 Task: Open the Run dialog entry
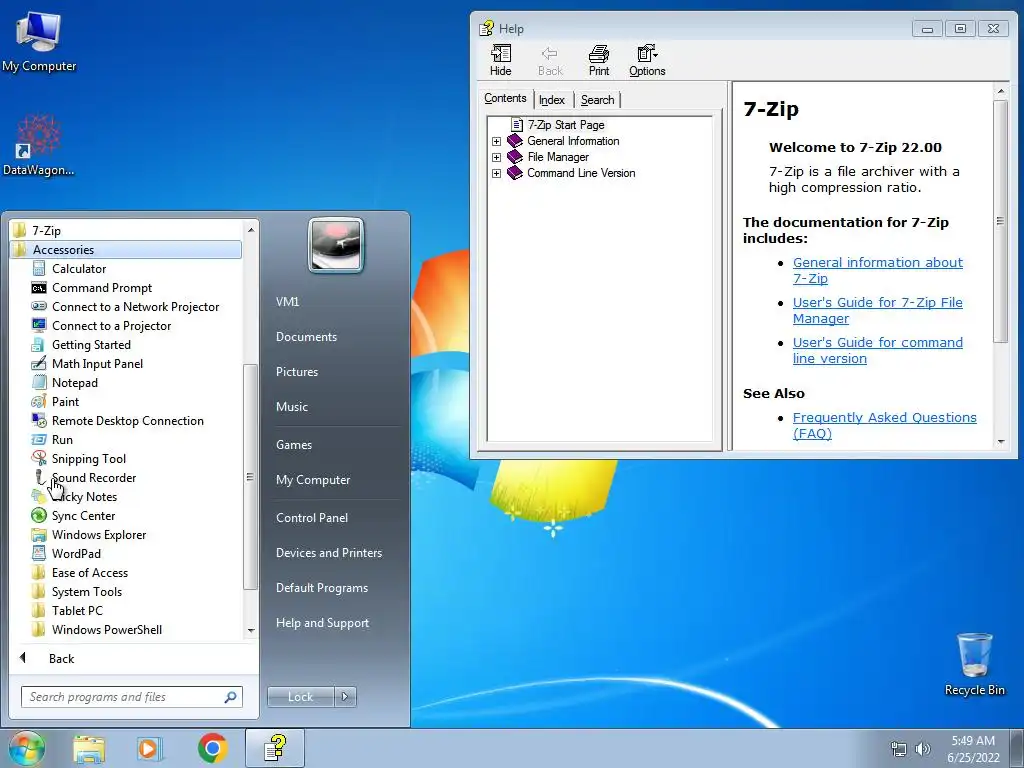(x=62, y=440)
